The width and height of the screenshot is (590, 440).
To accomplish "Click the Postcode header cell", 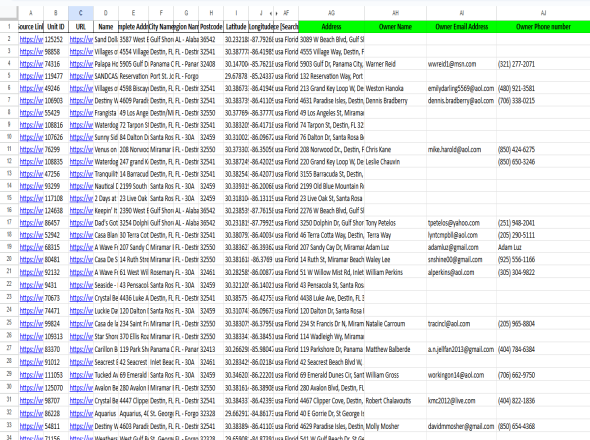I will (x=211, y=27).
